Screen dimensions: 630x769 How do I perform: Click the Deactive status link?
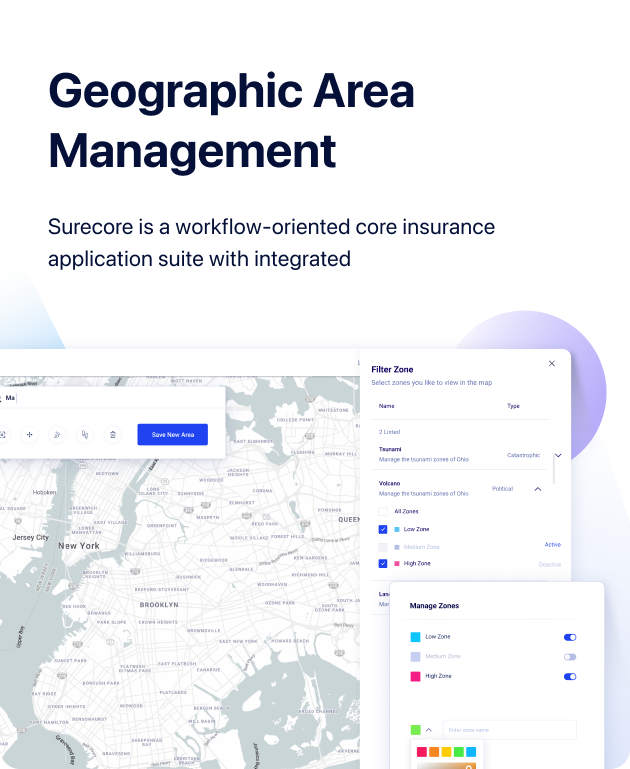[x=550, y=564]
